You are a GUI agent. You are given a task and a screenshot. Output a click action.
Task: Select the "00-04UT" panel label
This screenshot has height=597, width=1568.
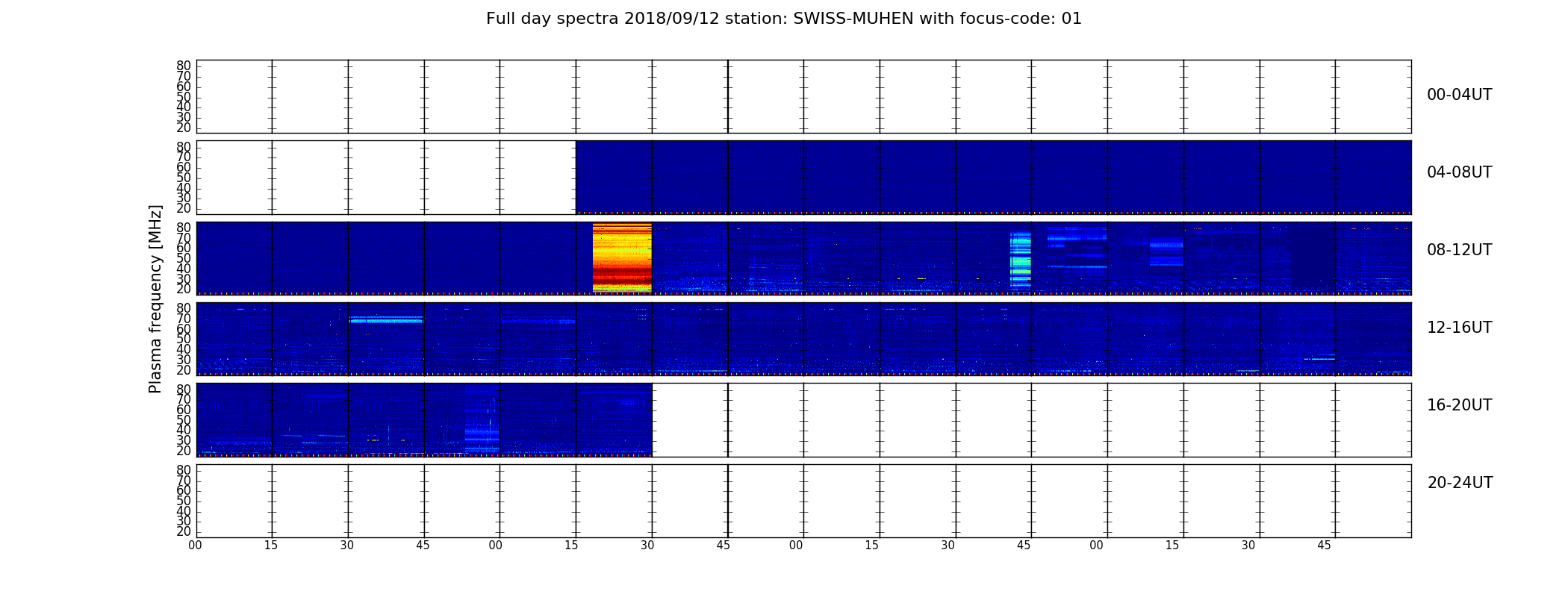click(x=1459, y=95)
